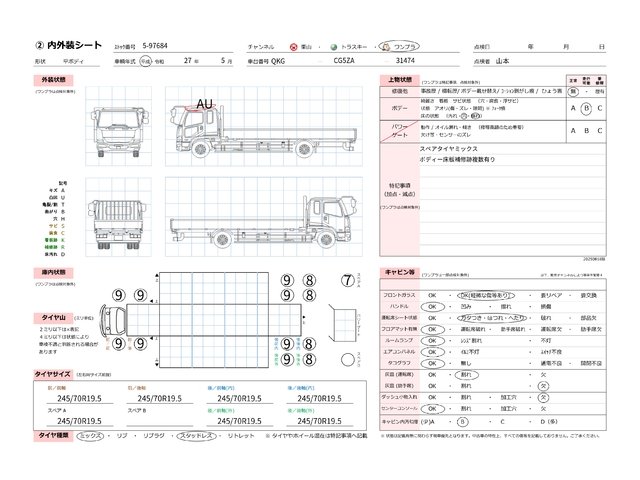Click the サビ S legend entry
The width and height of the screenshot is (640, 480).
[x=57, y=226]
